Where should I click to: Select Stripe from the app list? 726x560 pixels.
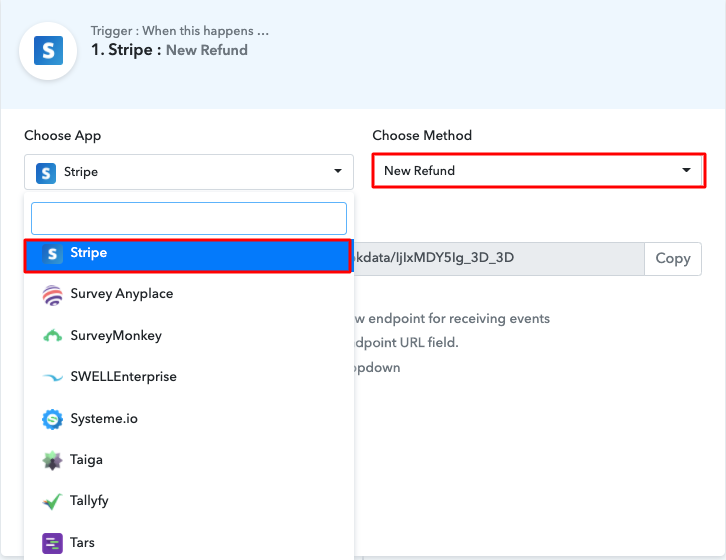[188, 256]
